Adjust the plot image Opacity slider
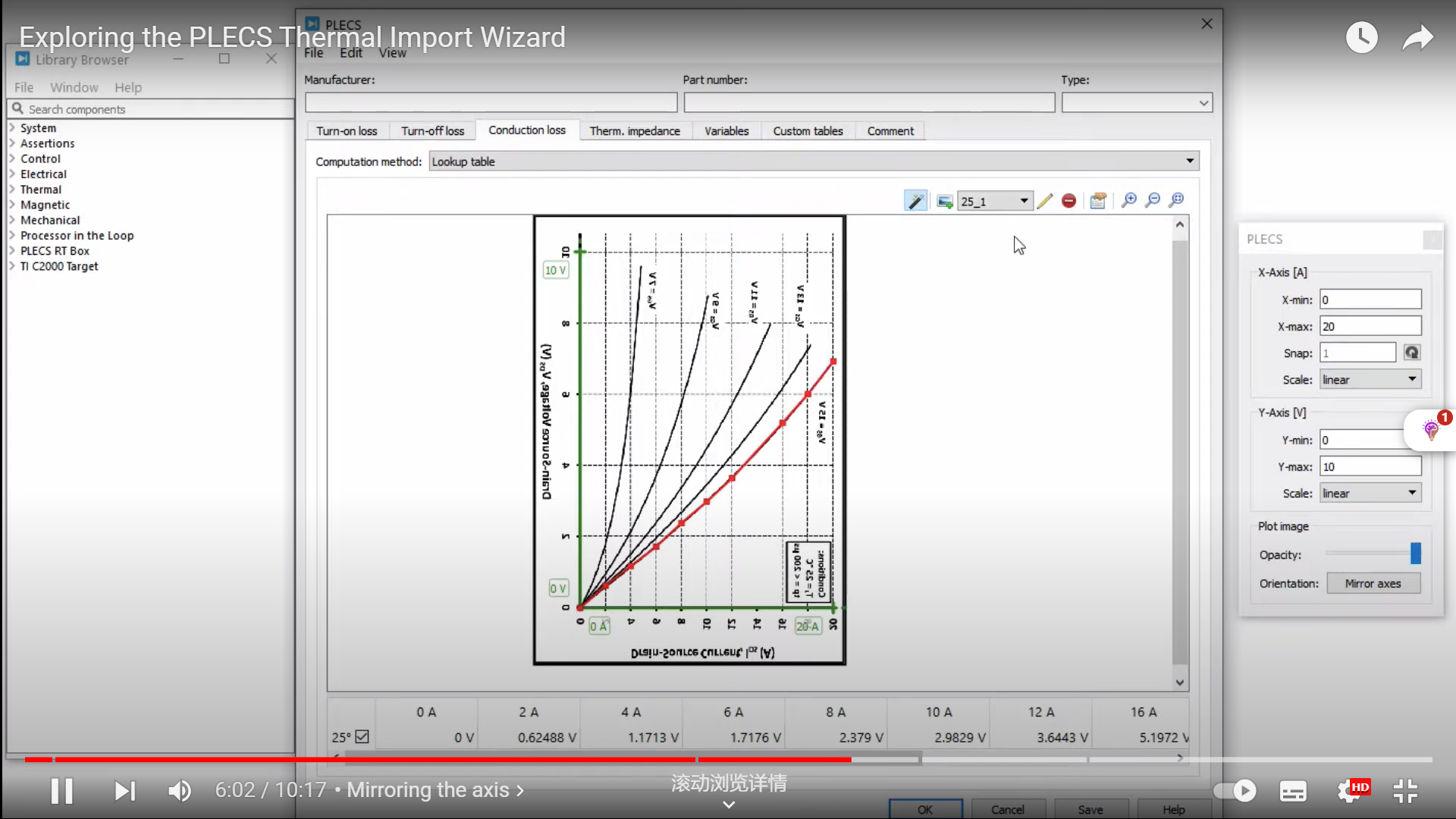This screenshot has height=819, width=1456. coord(1414,554)
